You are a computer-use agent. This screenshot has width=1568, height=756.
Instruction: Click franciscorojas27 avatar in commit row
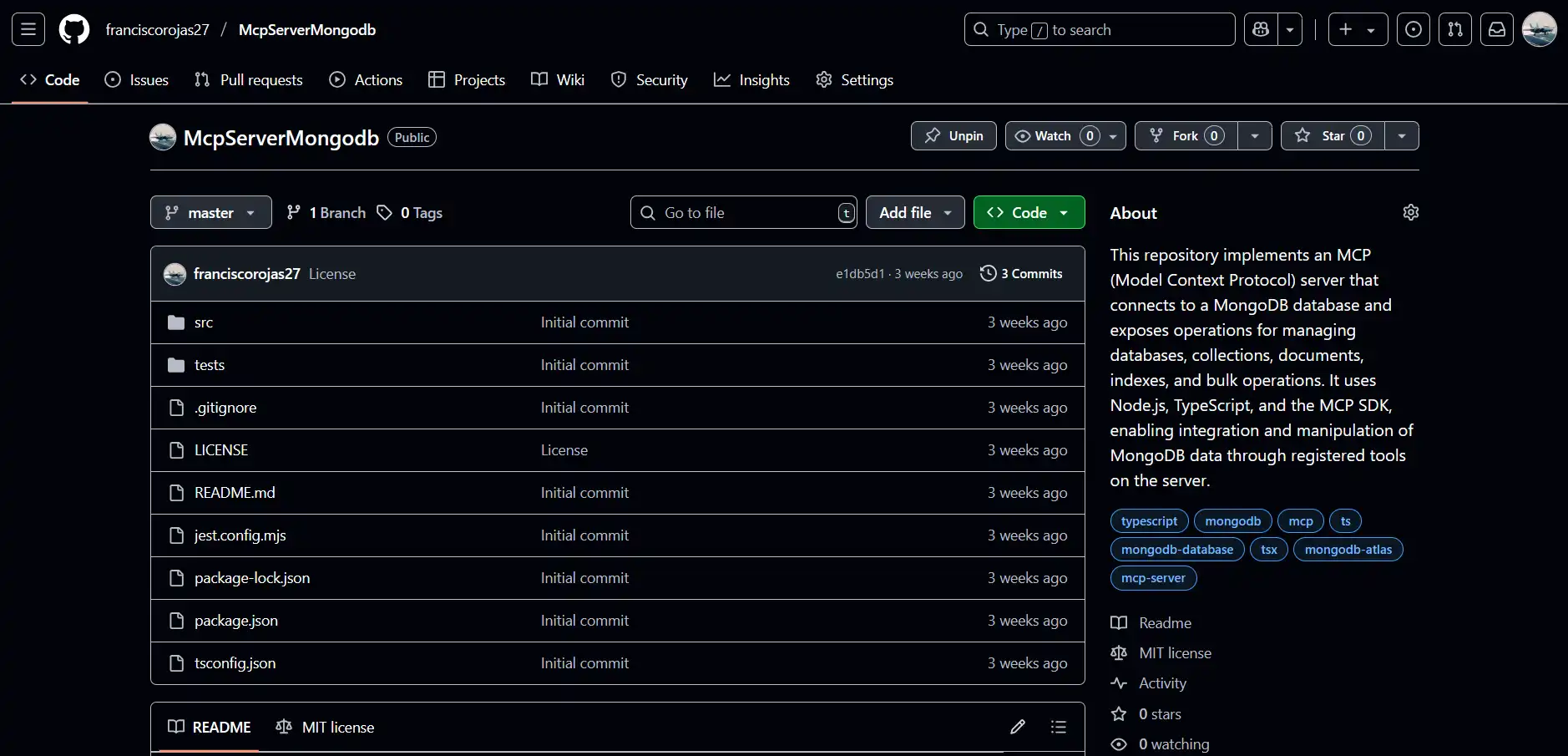pos(175,274)
